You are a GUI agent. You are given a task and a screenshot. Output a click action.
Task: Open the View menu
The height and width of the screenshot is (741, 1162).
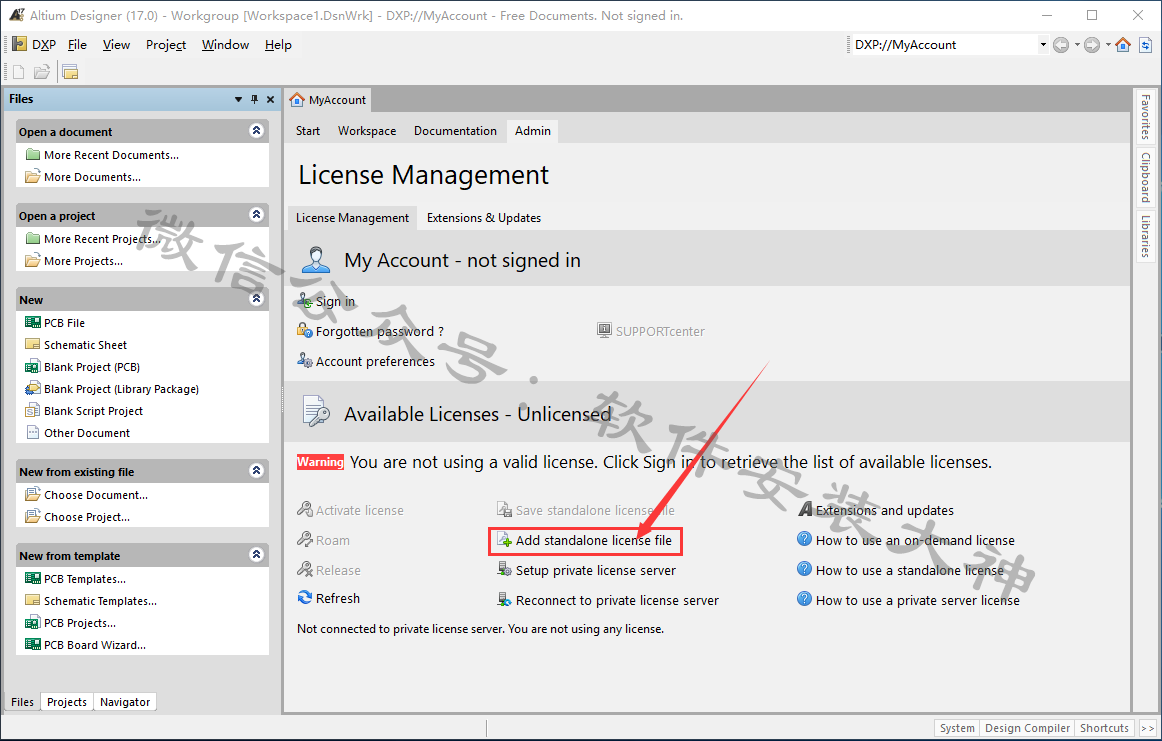116,44
